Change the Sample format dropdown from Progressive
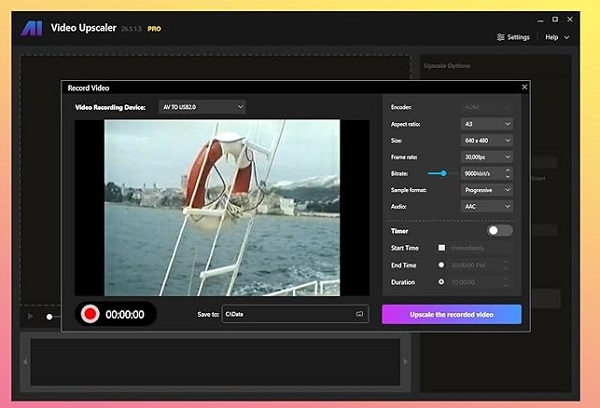Image resolution: width=600 pixels, height=408 pixels. [x=487, y=189]
